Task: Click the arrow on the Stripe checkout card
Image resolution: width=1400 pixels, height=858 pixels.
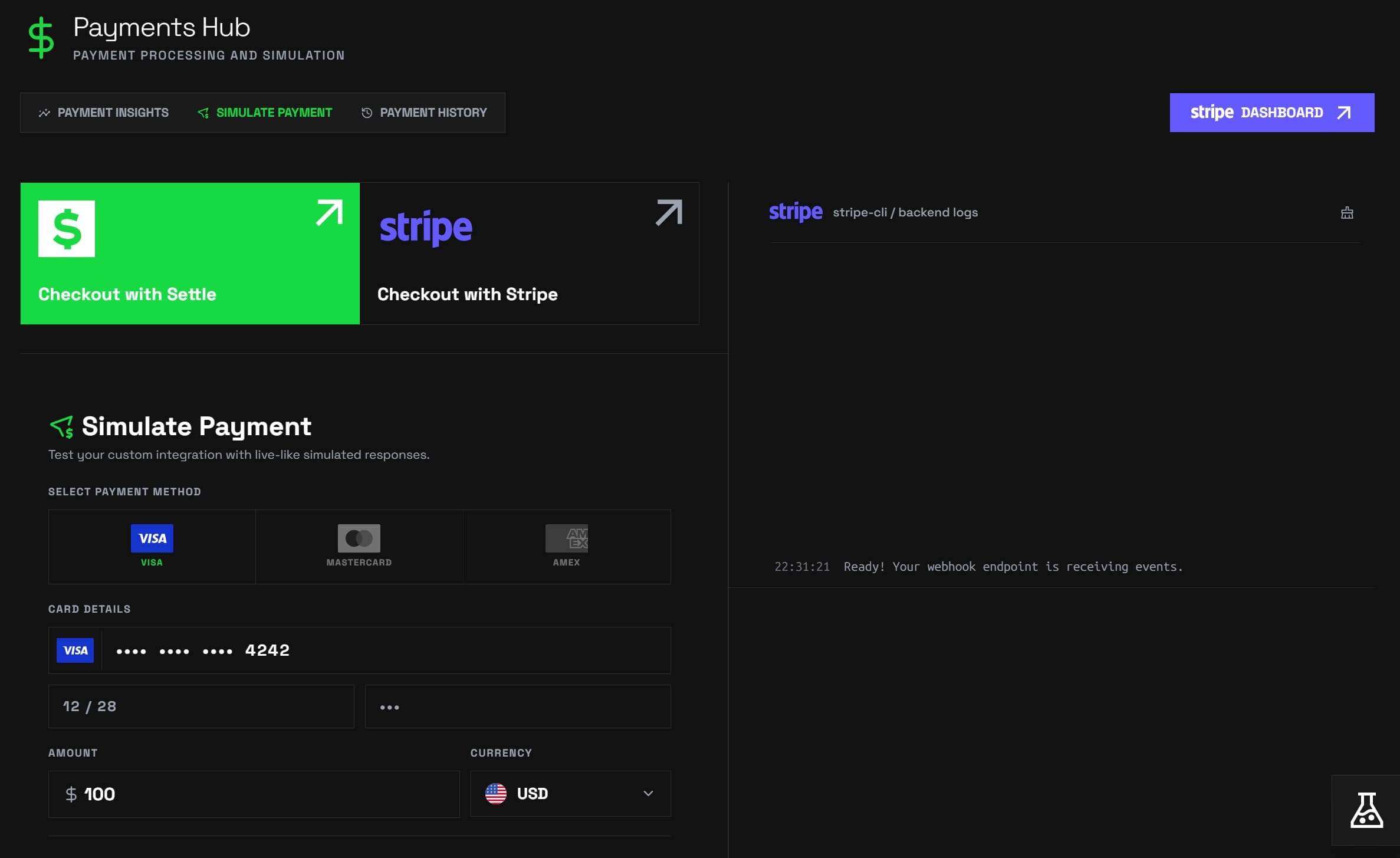Action: point(669,213)
